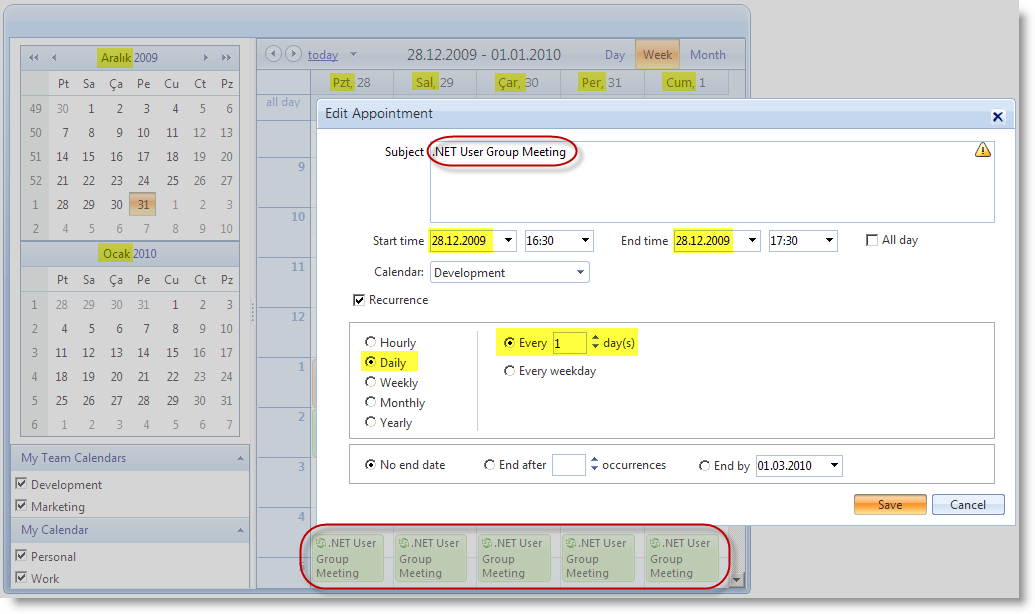Select Yearly recurrence option
The image size is (1035, 614).
point(370,422)
